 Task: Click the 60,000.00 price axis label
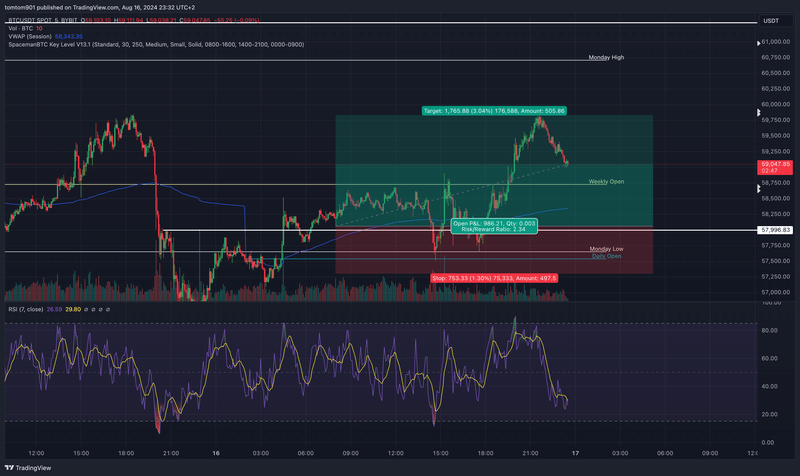pos(776,105)
